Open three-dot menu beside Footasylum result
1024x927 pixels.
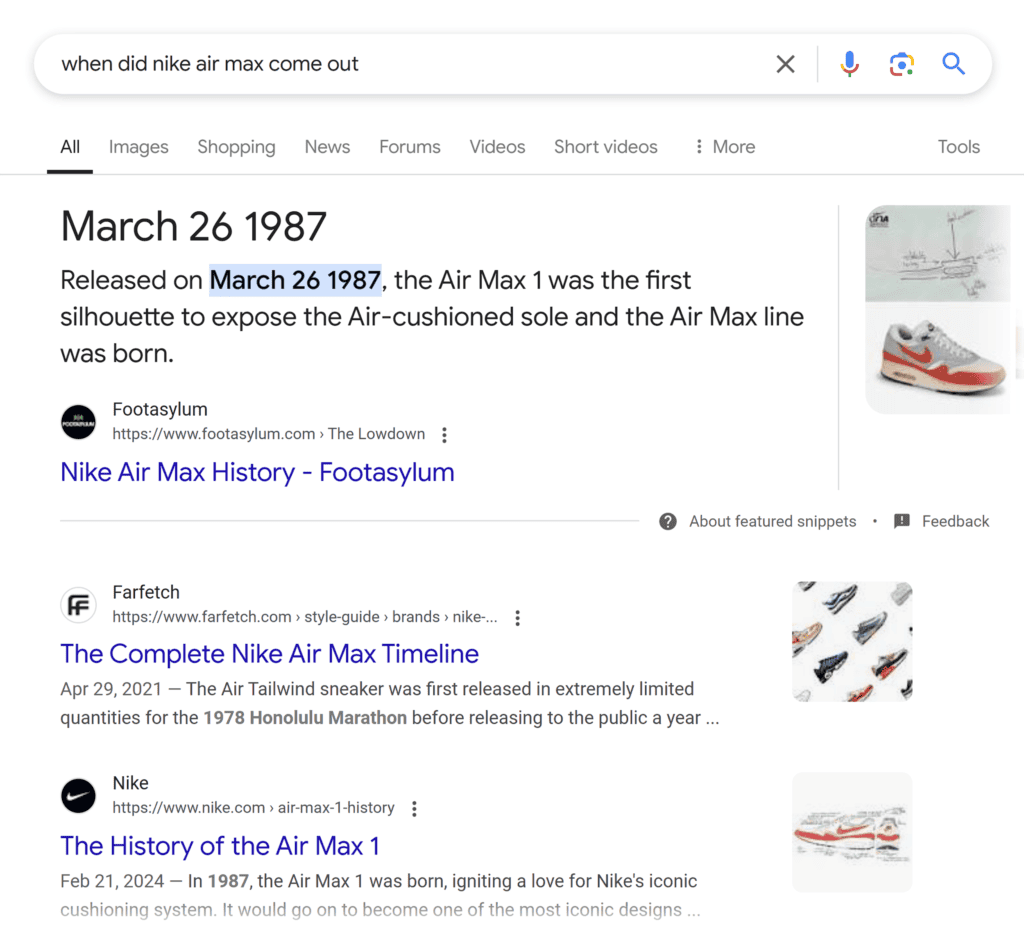pos(444,435)
